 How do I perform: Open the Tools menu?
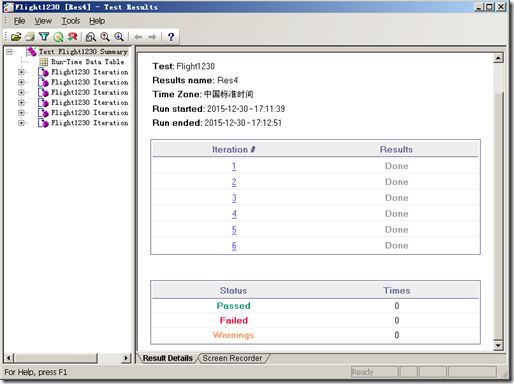click(x=71, y=21)
